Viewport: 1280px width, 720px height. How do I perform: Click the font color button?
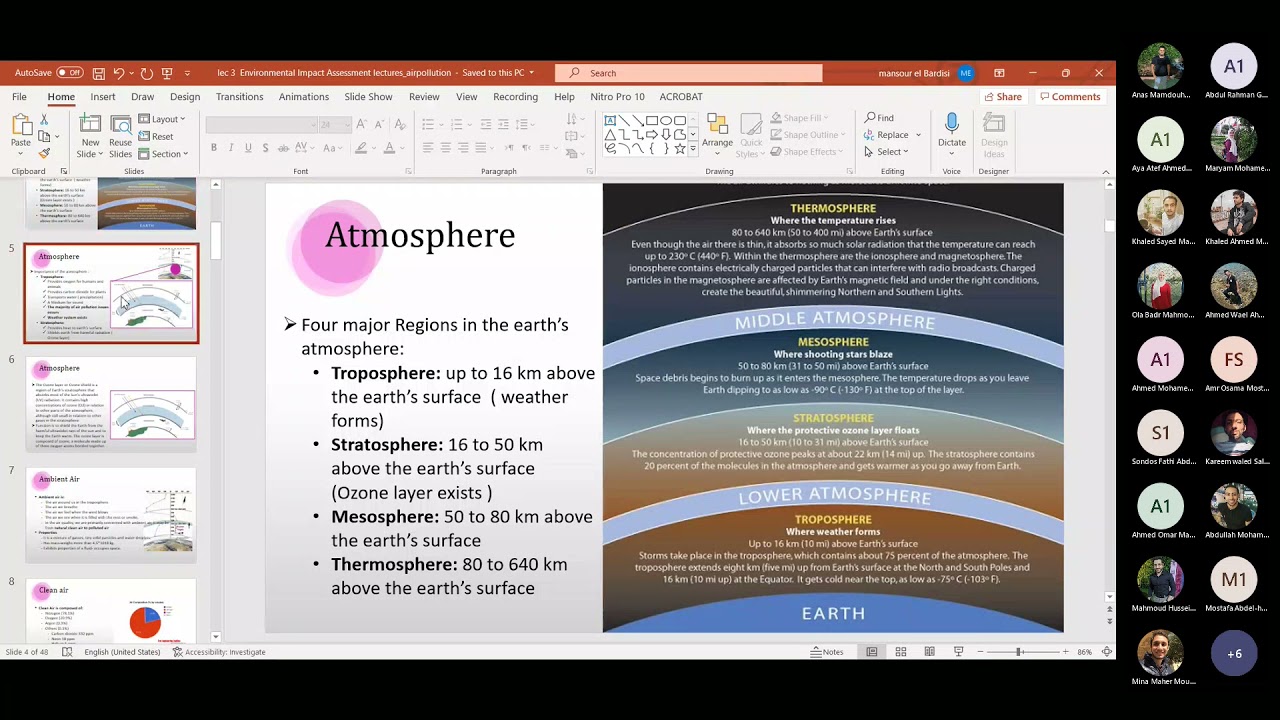pos(389,148)
